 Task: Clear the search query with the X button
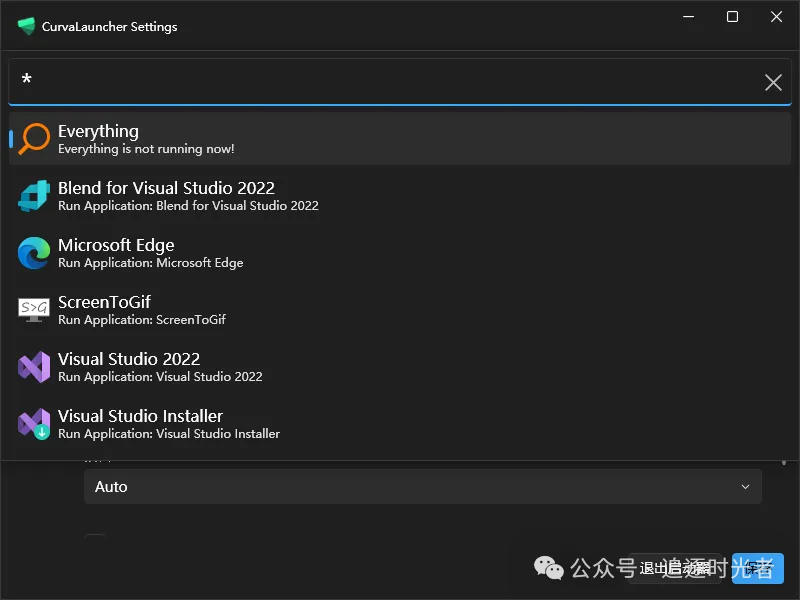click(773, 82)
